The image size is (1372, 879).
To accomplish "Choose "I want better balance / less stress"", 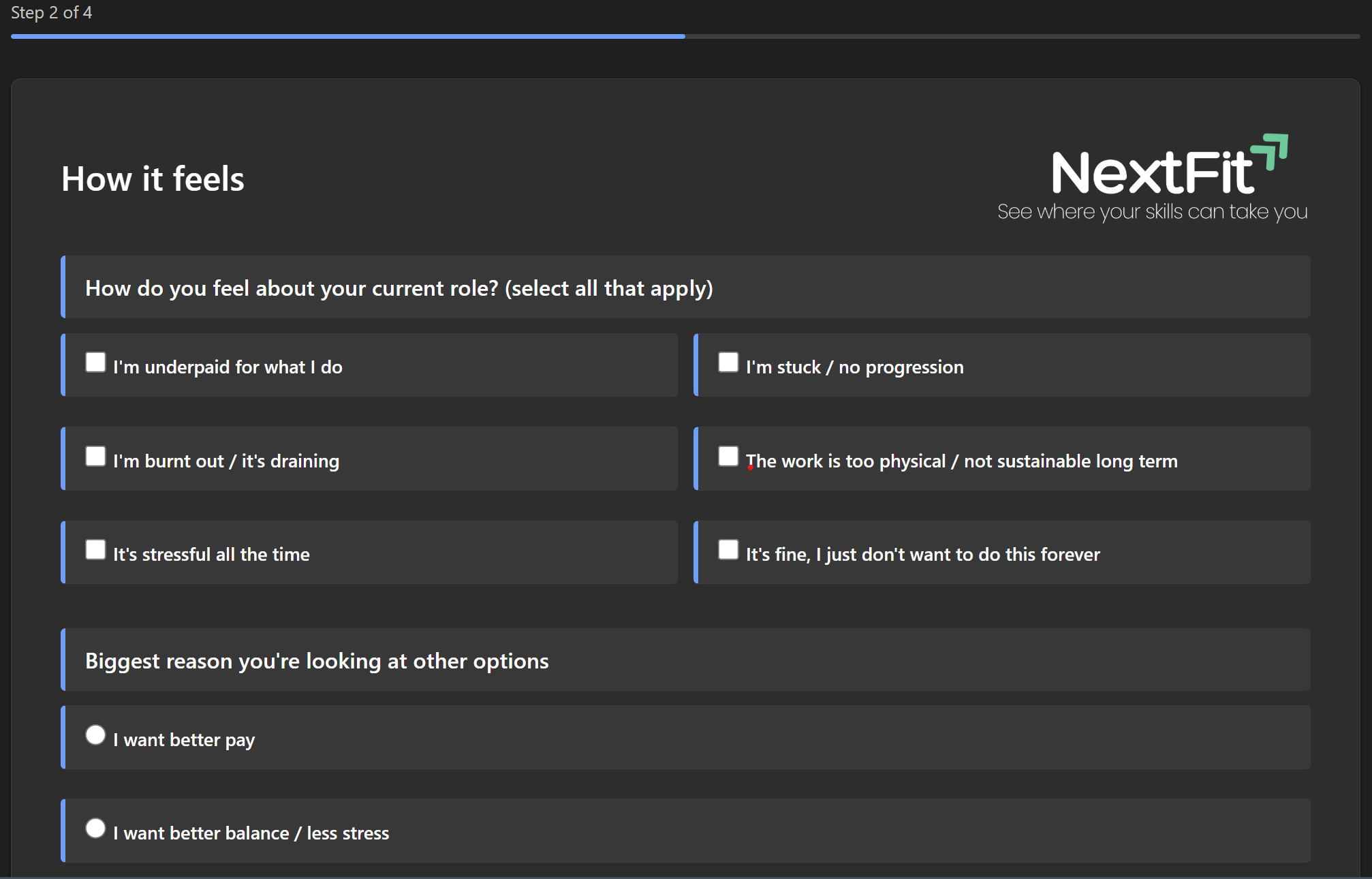I will coord(95,829).
